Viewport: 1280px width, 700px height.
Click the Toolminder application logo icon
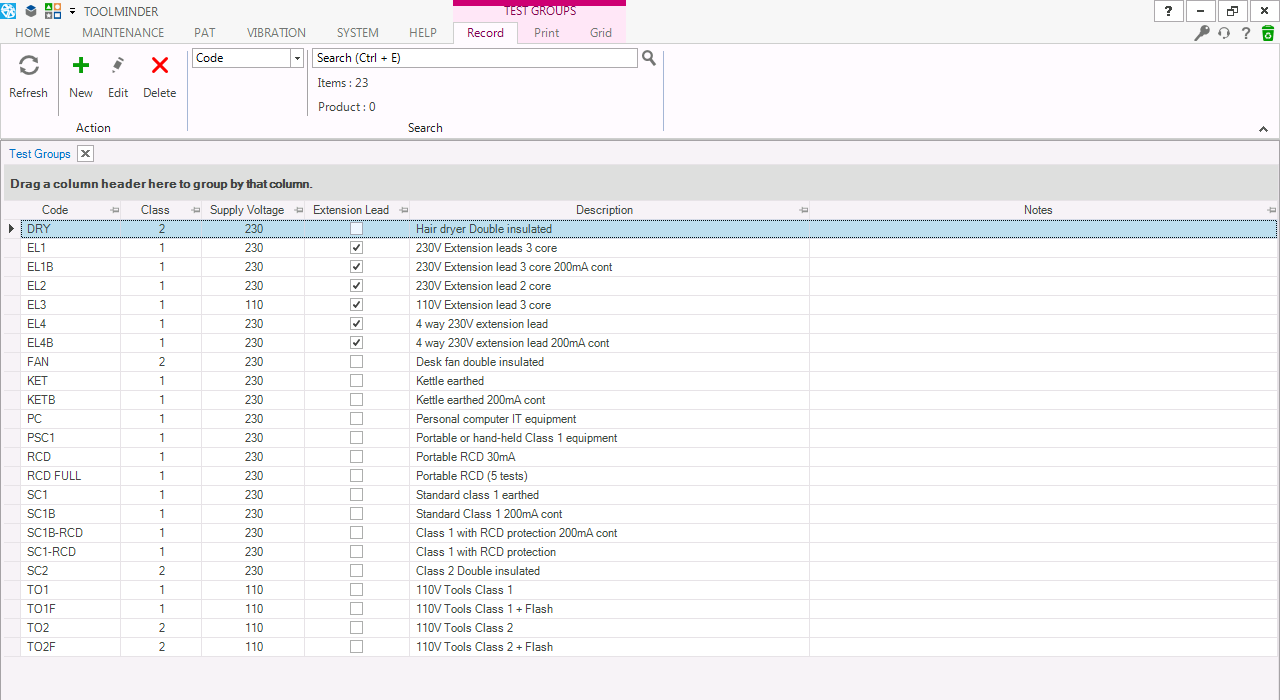click(9, 11)
